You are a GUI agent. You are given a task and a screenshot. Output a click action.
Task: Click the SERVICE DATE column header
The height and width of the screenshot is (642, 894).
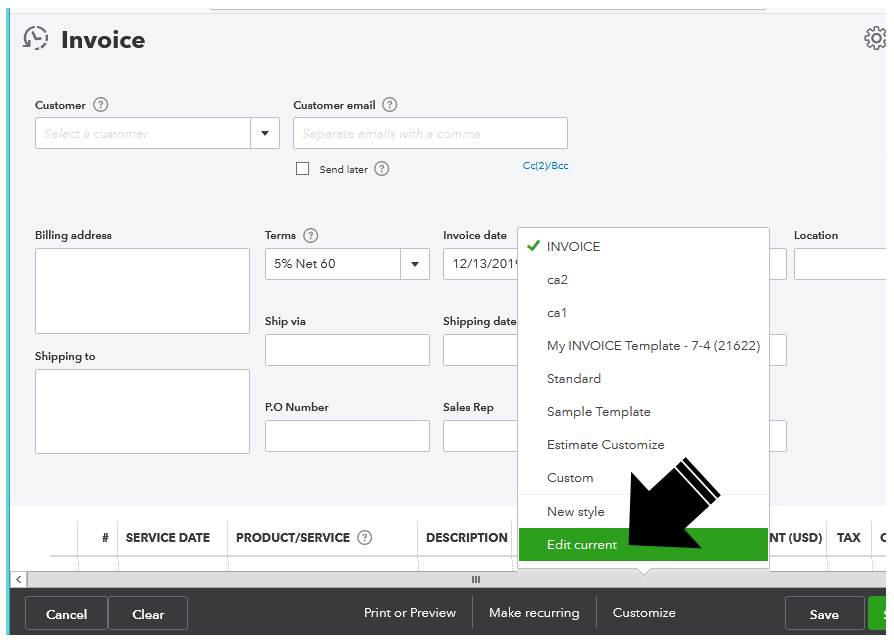click(168, 538)
